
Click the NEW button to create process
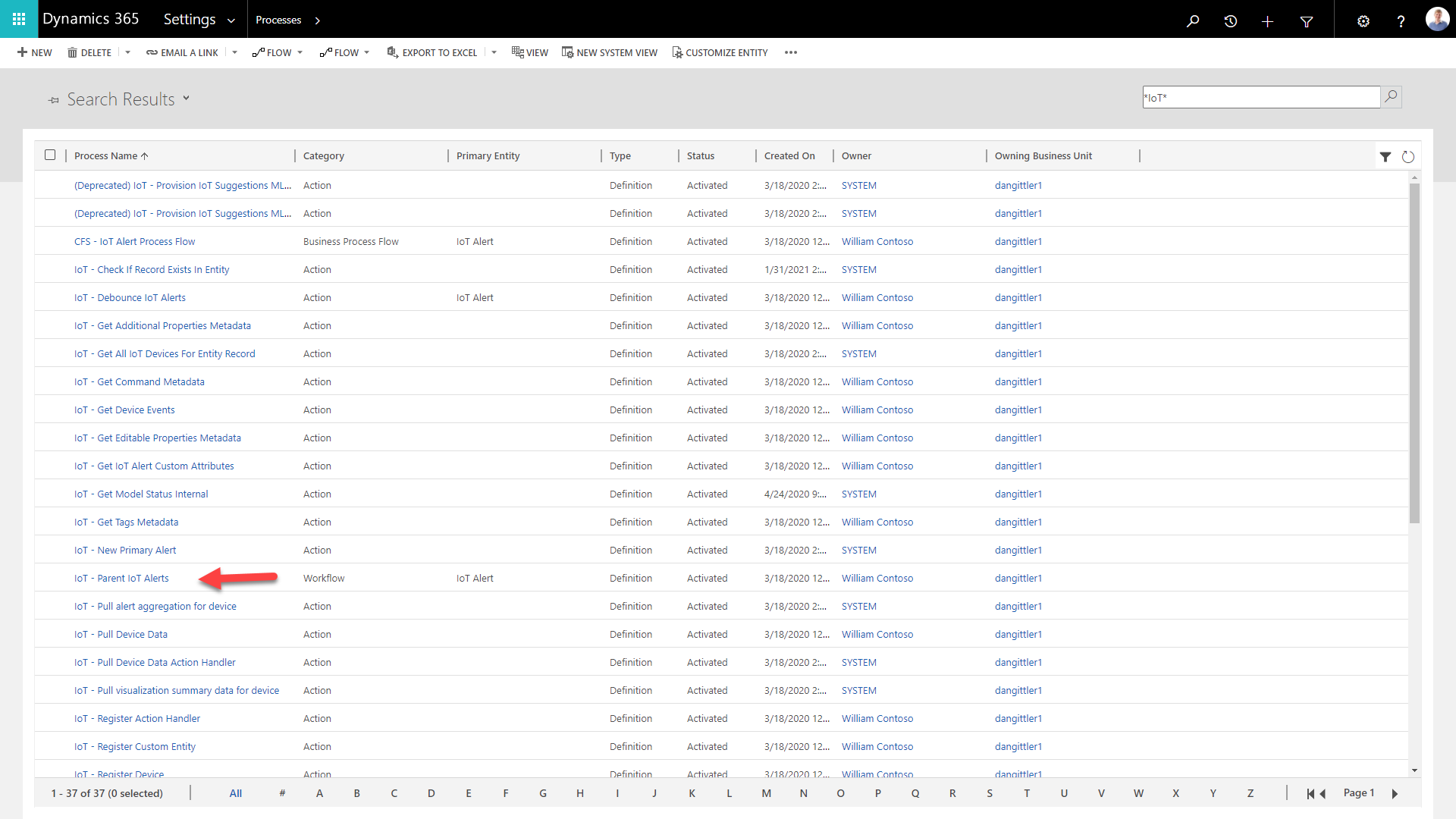click(33, 52)
